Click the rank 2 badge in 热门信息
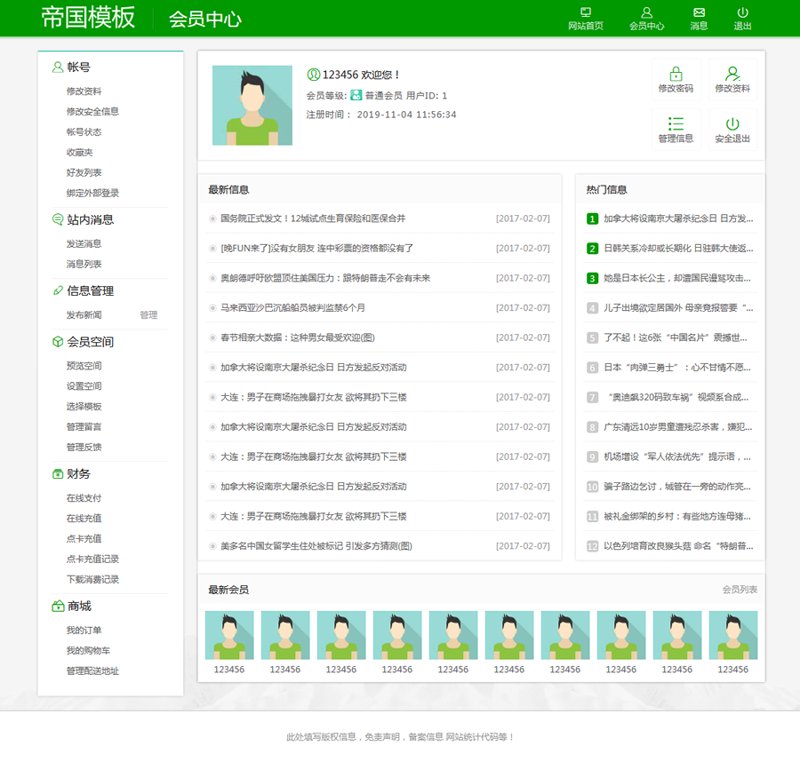The height and width of the screenshot is (762, 800). point(592,248)
